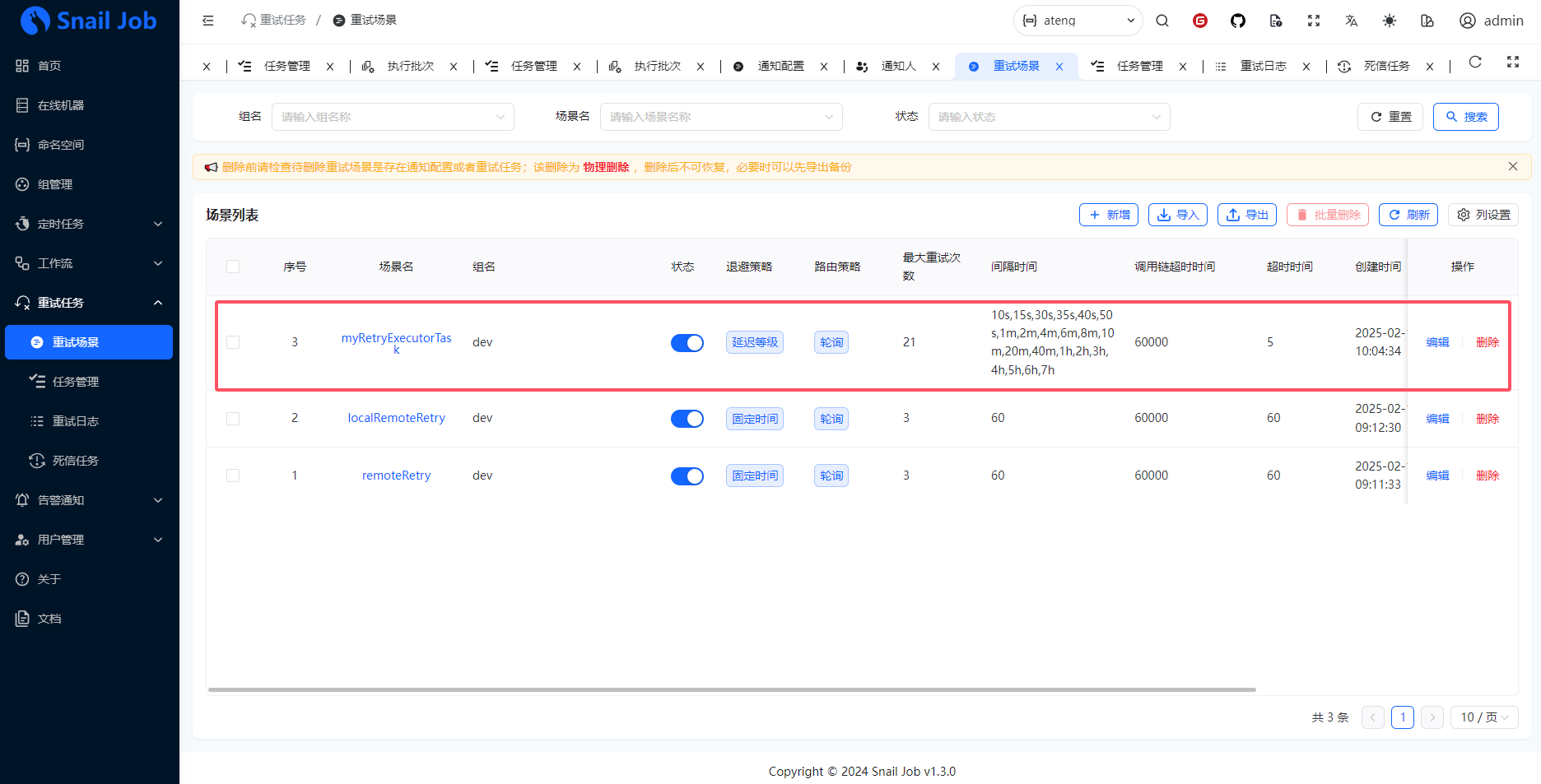Switch to the 通知配置 tab
Image resolution: width=1541 pixels, height=784 pixels.
[x=780, y=67]
